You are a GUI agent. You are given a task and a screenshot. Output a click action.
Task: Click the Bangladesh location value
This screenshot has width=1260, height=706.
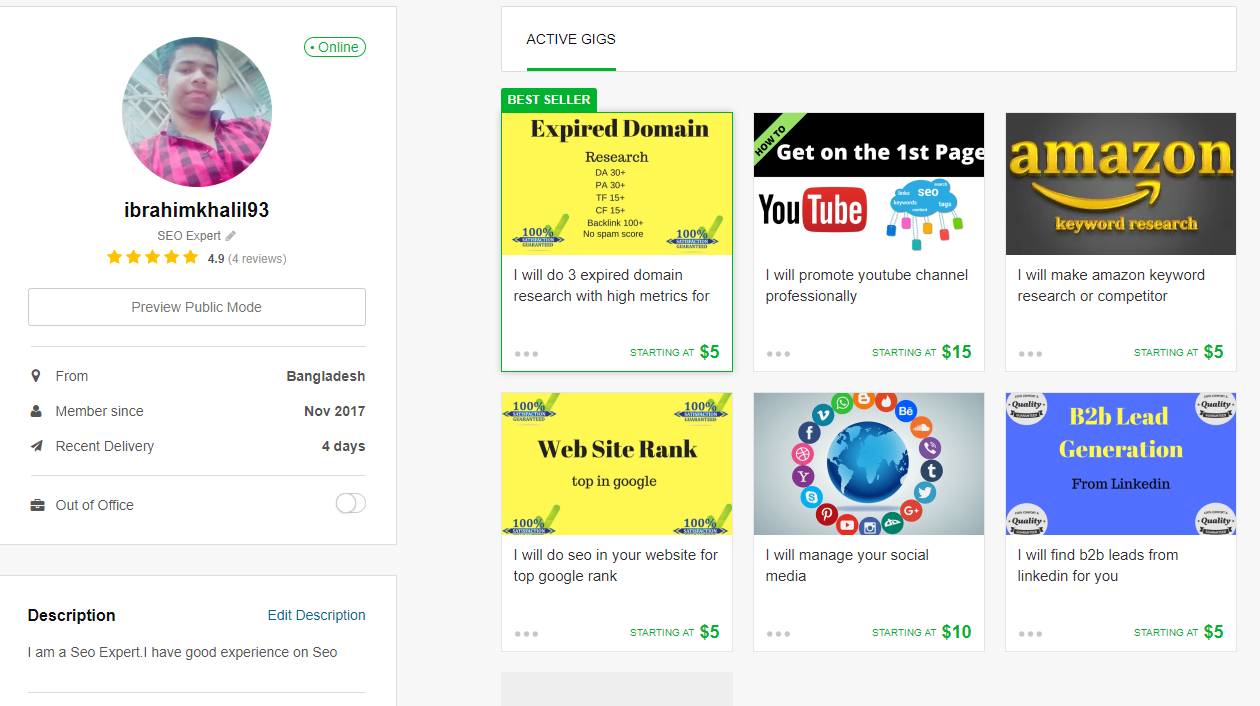pyautogui.click(x=326, y=377)
